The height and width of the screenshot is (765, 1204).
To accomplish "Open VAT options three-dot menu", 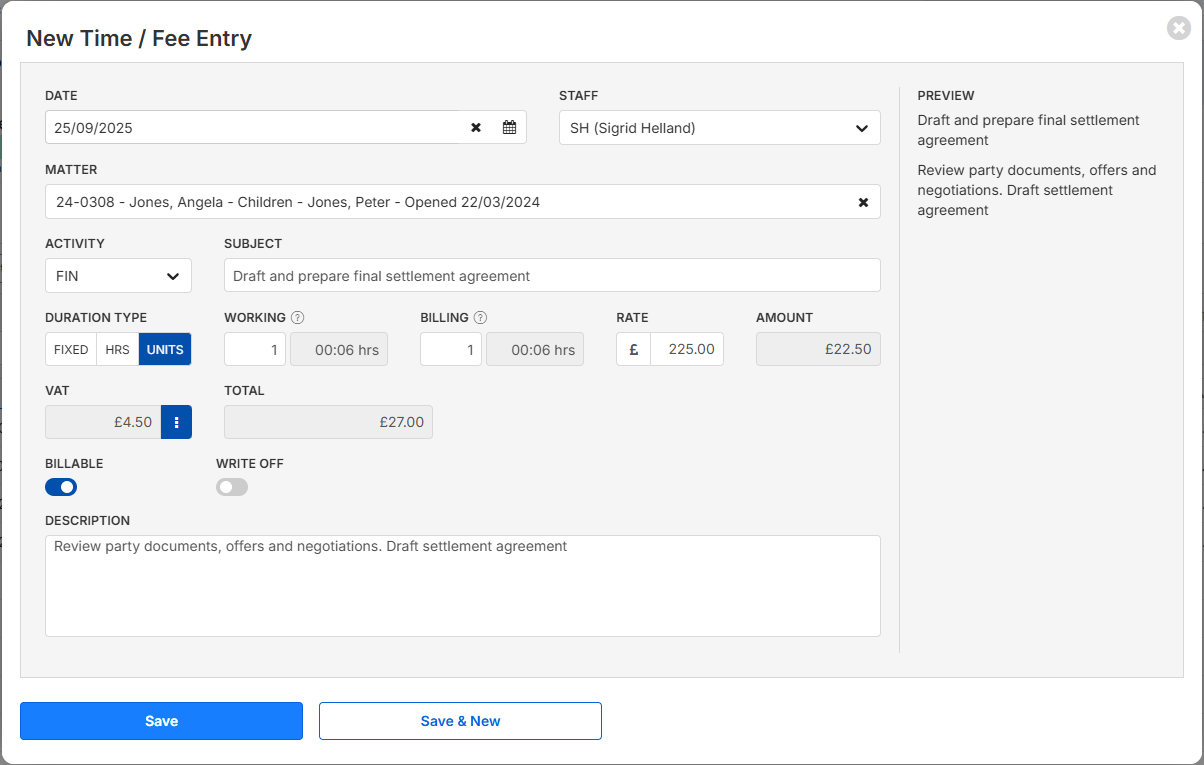I will coord(176,422).
